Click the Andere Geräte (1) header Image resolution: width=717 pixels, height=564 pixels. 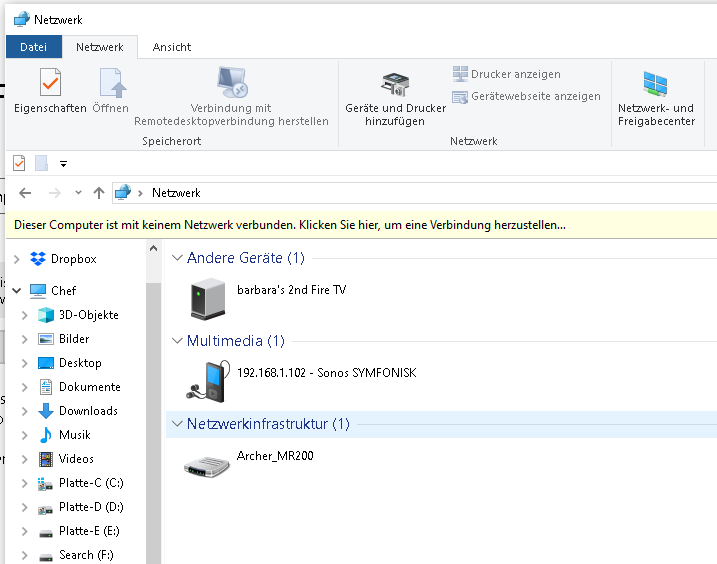[x=246, y=258]
